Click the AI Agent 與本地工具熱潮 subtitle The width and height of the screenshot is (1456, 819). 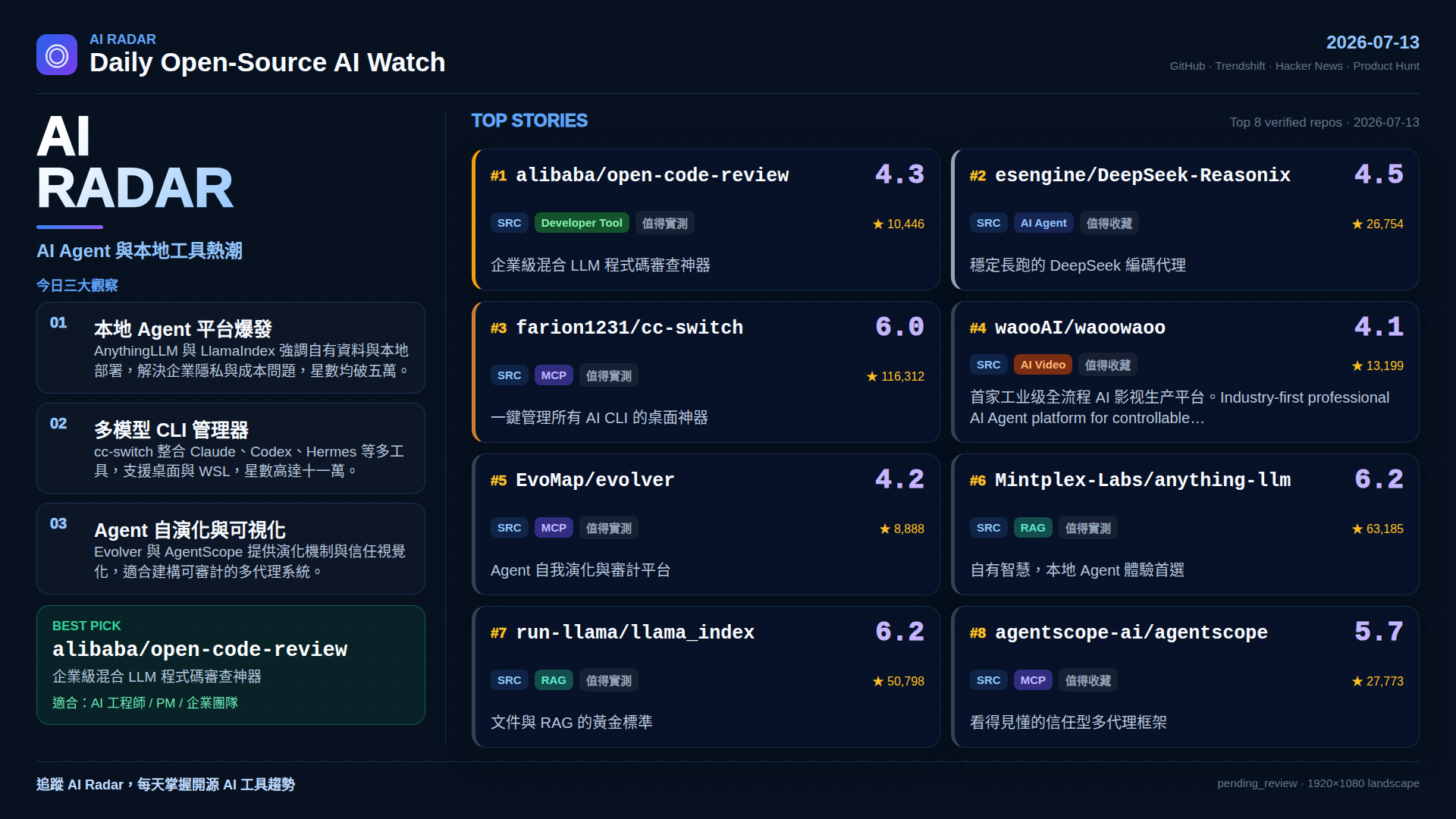140,251
